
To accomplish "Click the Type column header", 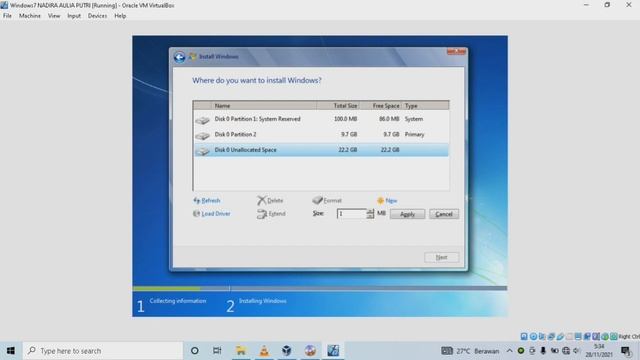I will coord(425,106).
